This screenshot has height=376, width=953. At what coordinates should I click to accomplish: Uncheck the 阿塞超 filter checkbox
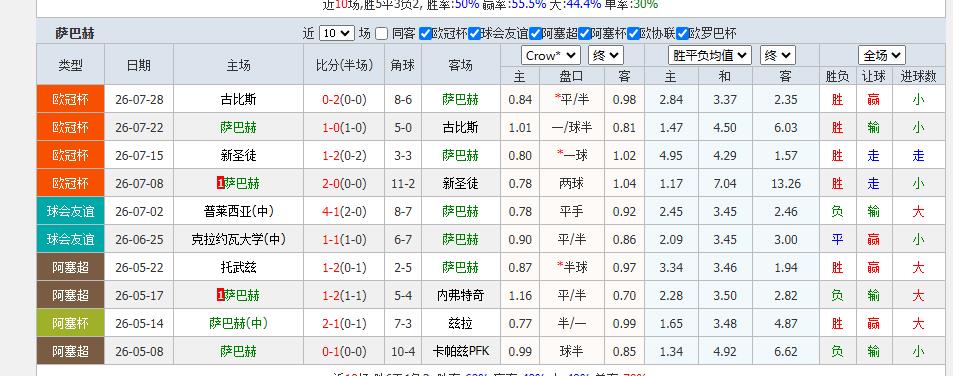coord(535,34)
